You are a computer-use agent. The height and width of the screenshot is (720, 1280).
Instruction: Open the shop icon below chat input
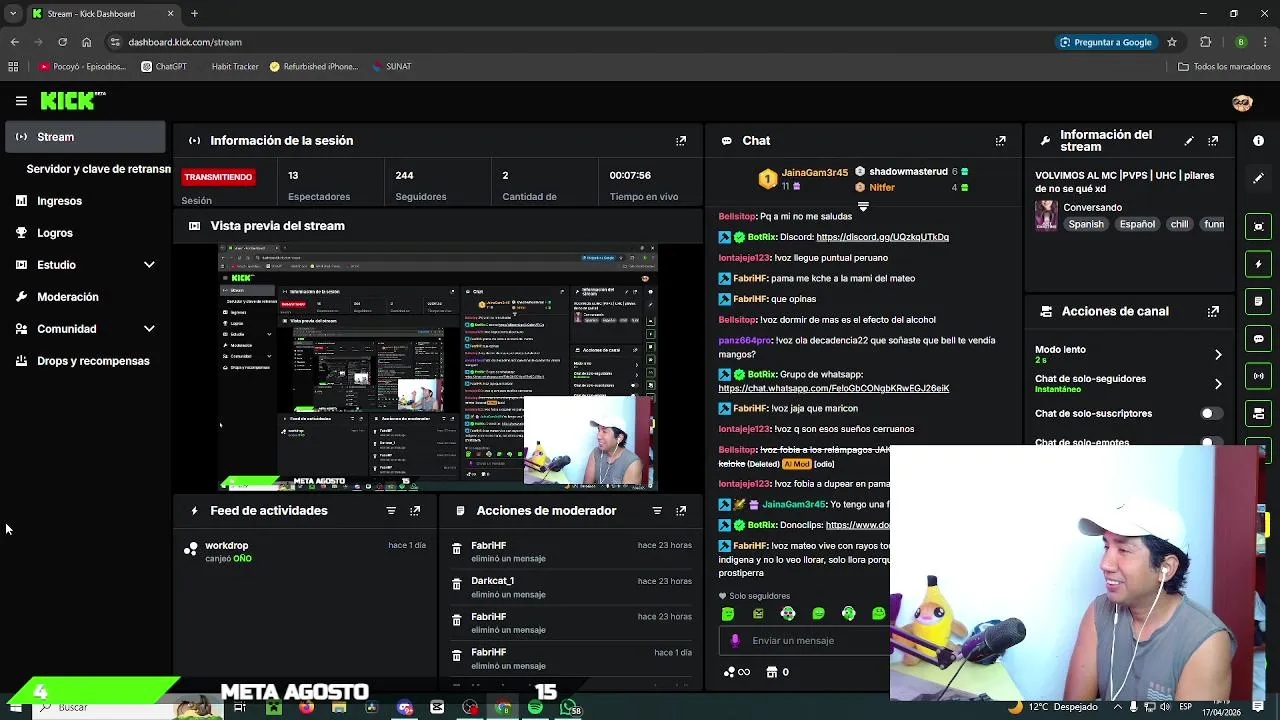pyautogui.click(x=772, y=672)
